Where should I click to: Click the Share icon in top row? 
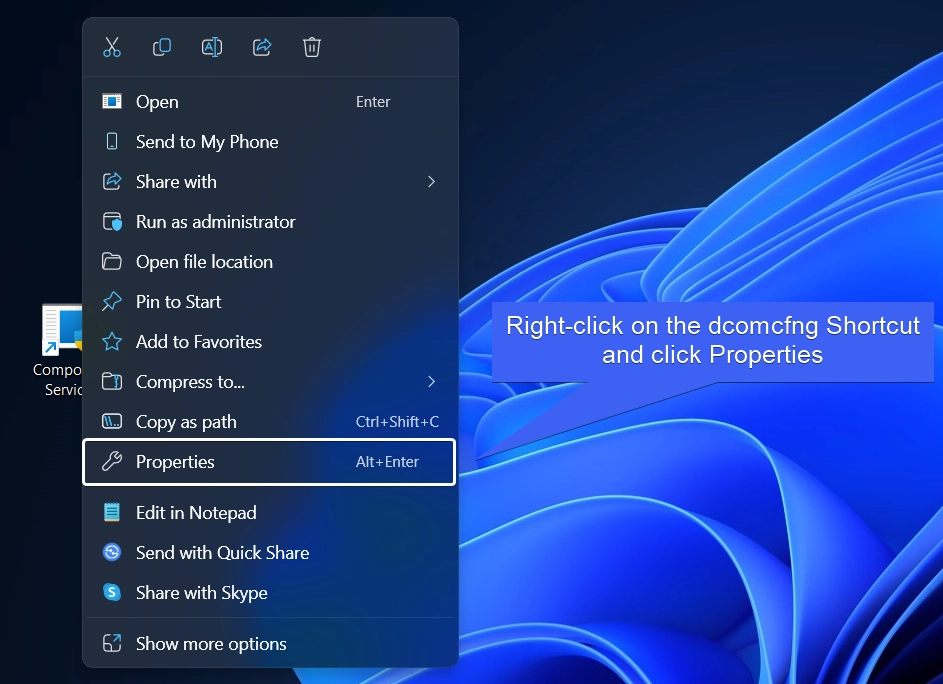pyautogui.click(x=262, y=47)
